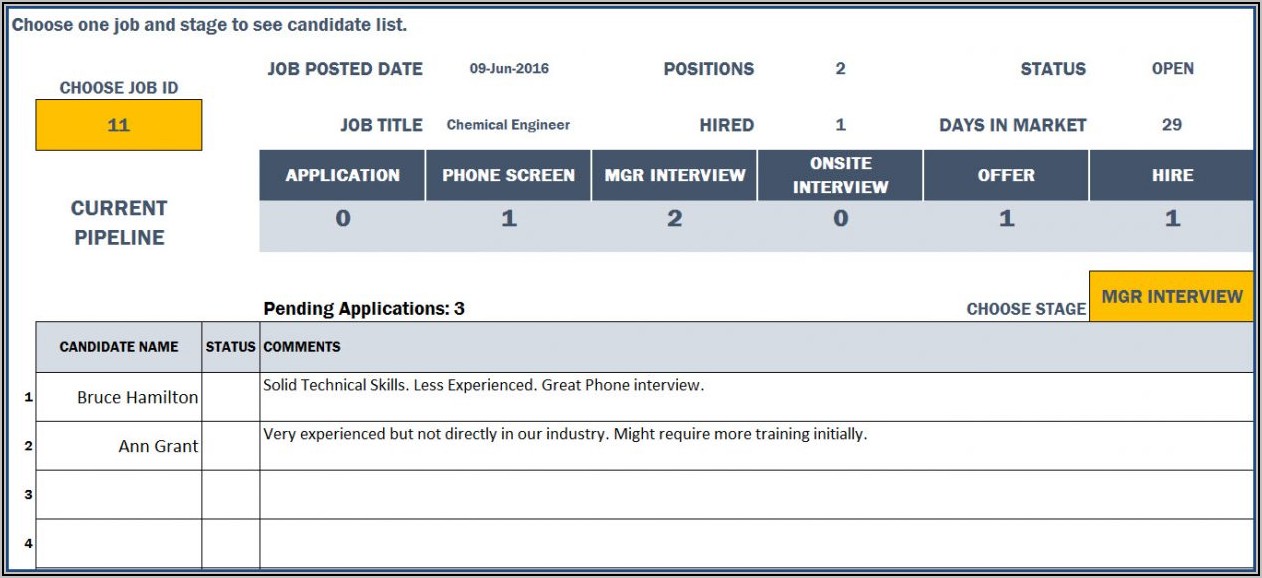
Task: Click the ONSITE INTERVIEW pipeline header
Action: (x=840, y=175)
